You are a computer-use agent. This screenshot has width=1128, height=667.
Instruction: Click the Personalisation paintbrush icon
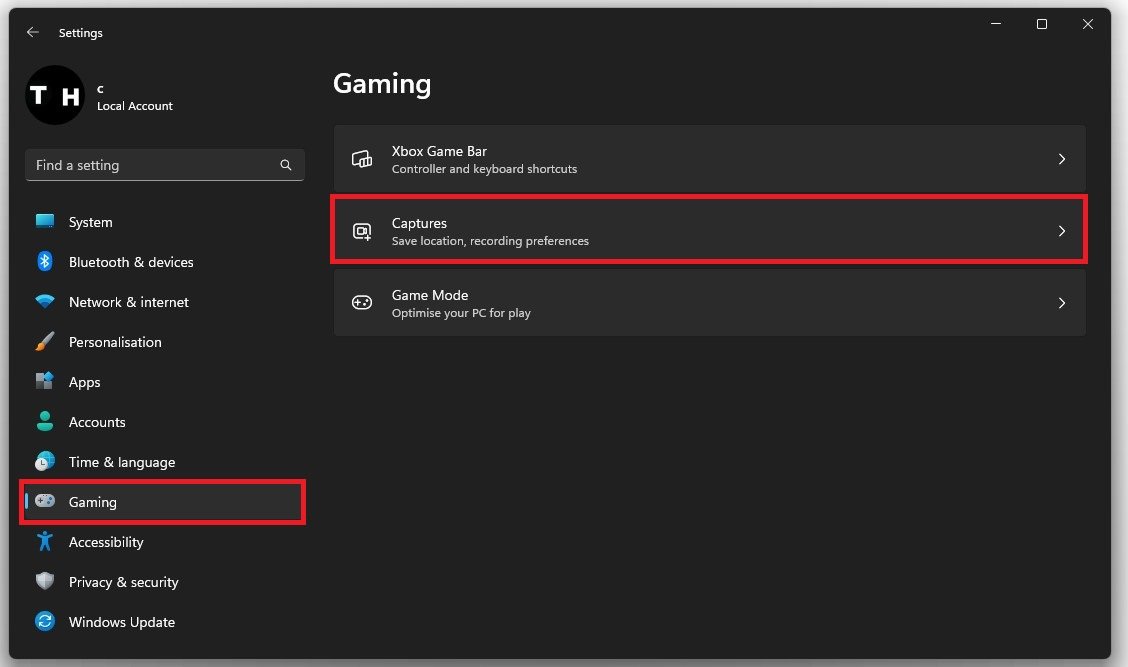pyautogui.click(x=45, y=342)
